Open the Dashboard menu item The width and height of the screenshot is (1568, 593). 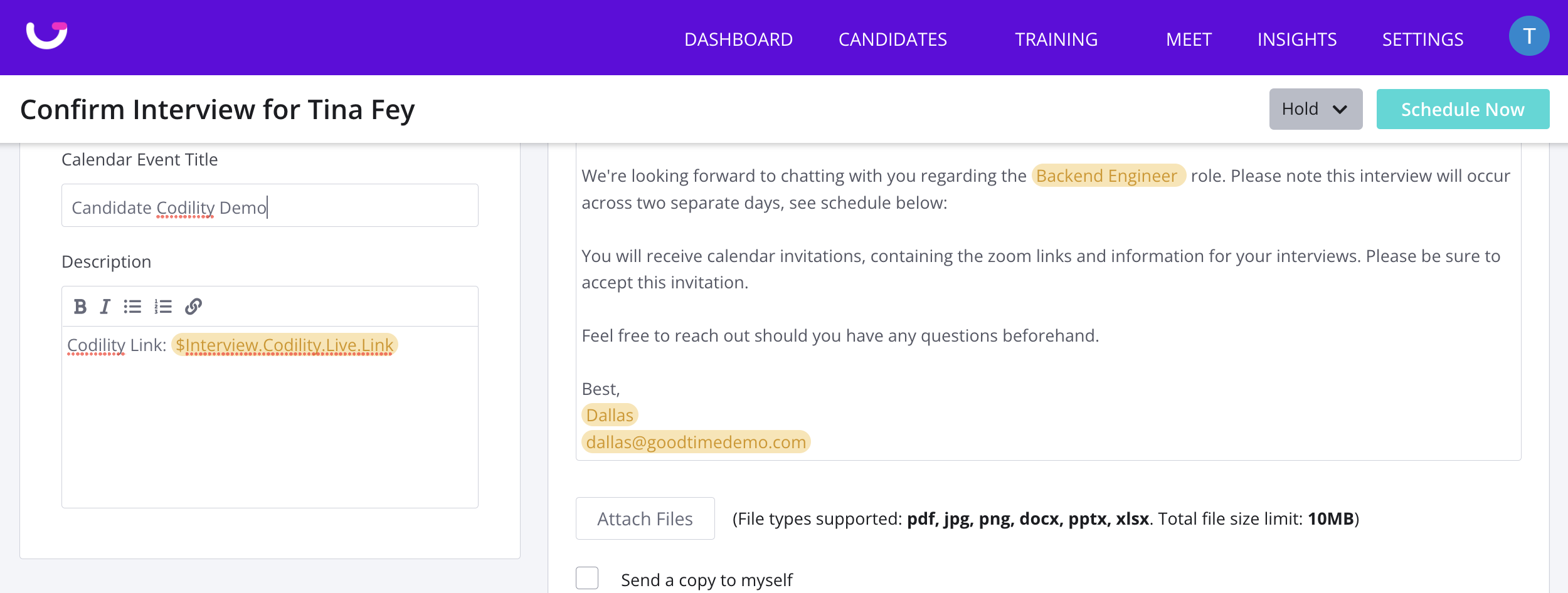pyautogui.click(x=738, y=39)
